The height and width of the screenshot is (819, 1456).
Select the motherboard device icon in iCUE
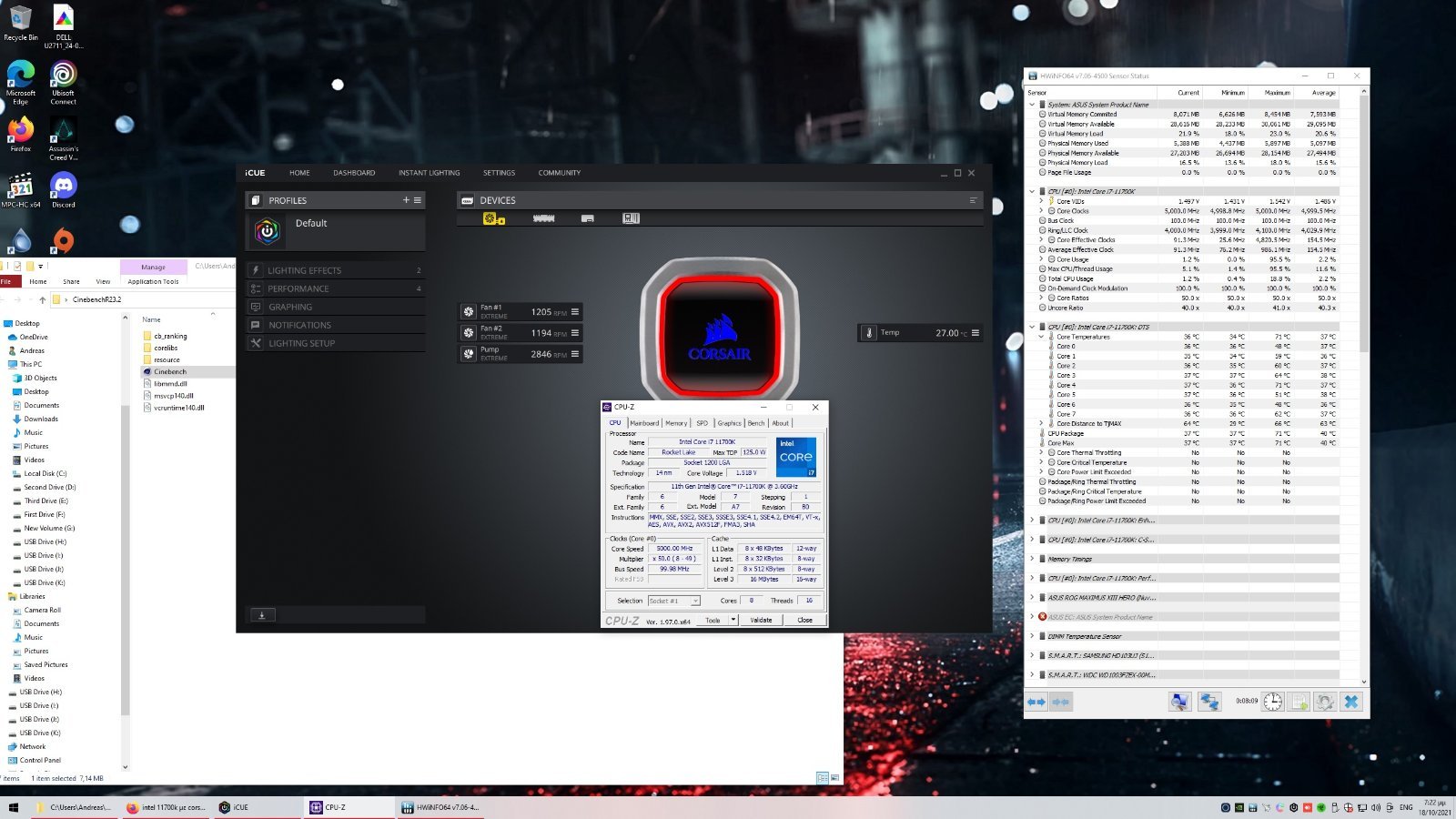click(631, 218)
